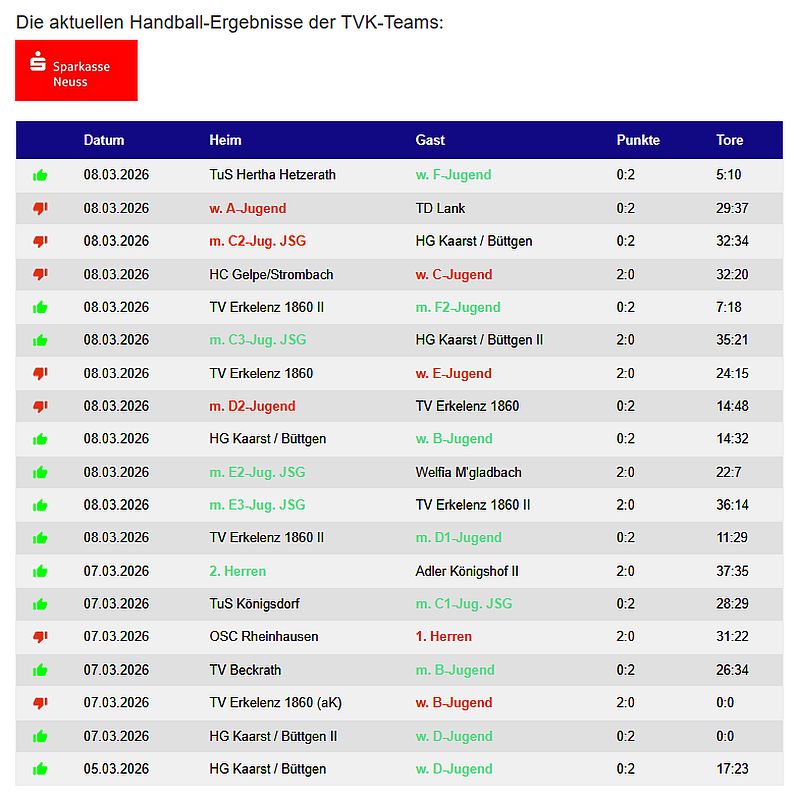
Task: Select the m. E2-Jug. JSG team link
Action: click(257, 472)
